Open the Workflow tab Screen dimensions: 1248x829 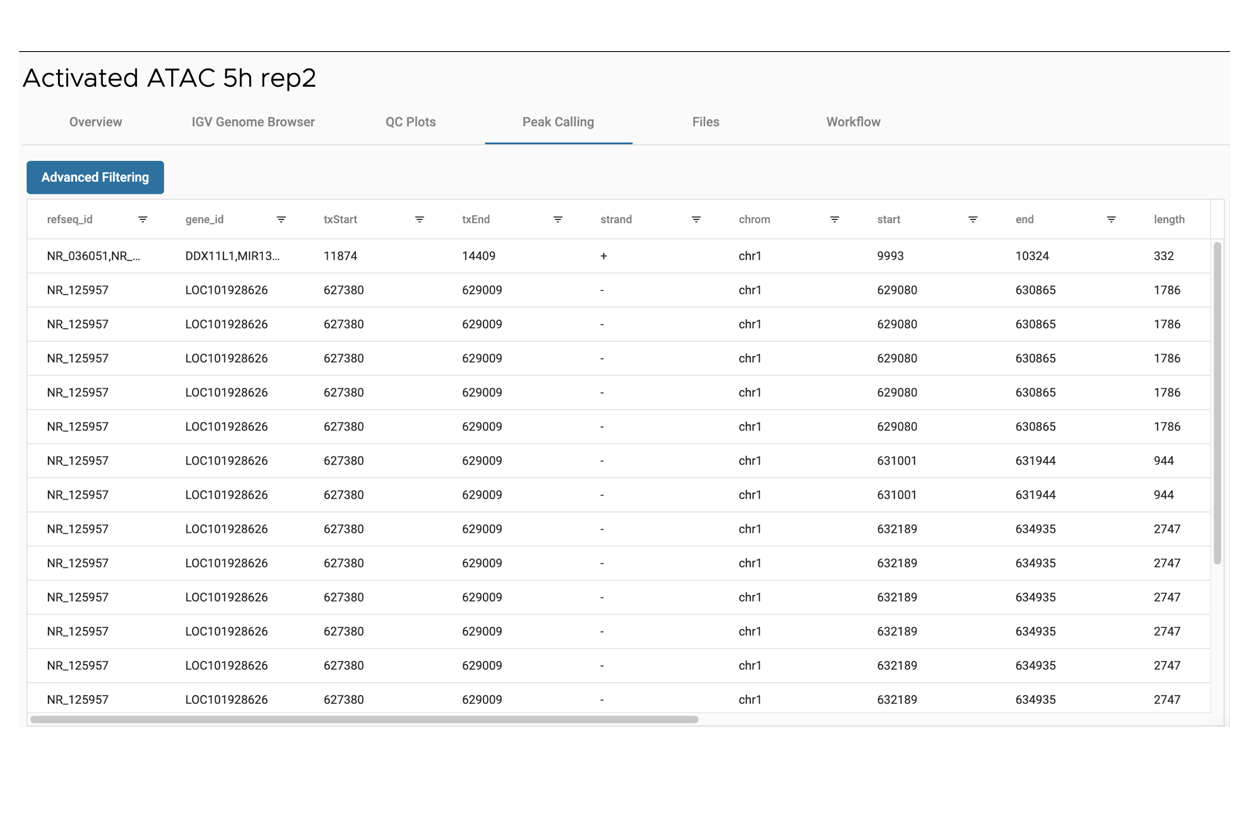(853, 122)
